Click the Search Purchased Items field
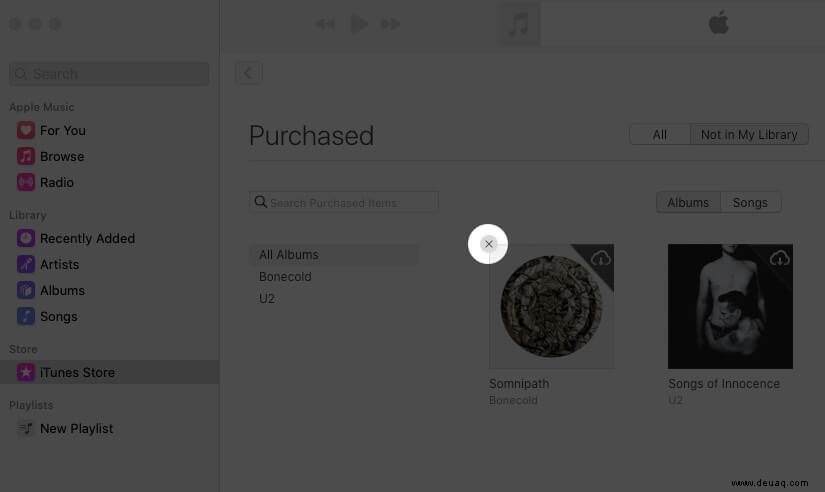The height and width of the screenshot is (492, 825). click(345, 202)
